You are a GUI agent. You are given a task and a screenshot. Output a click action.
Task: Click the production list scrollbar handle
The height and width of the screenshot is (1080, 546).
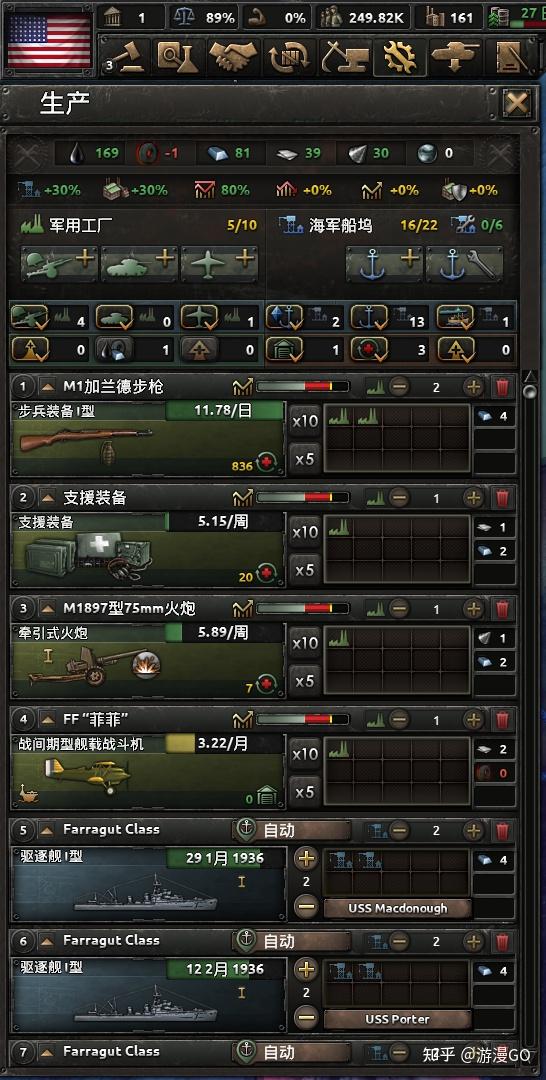click(529, 392)
